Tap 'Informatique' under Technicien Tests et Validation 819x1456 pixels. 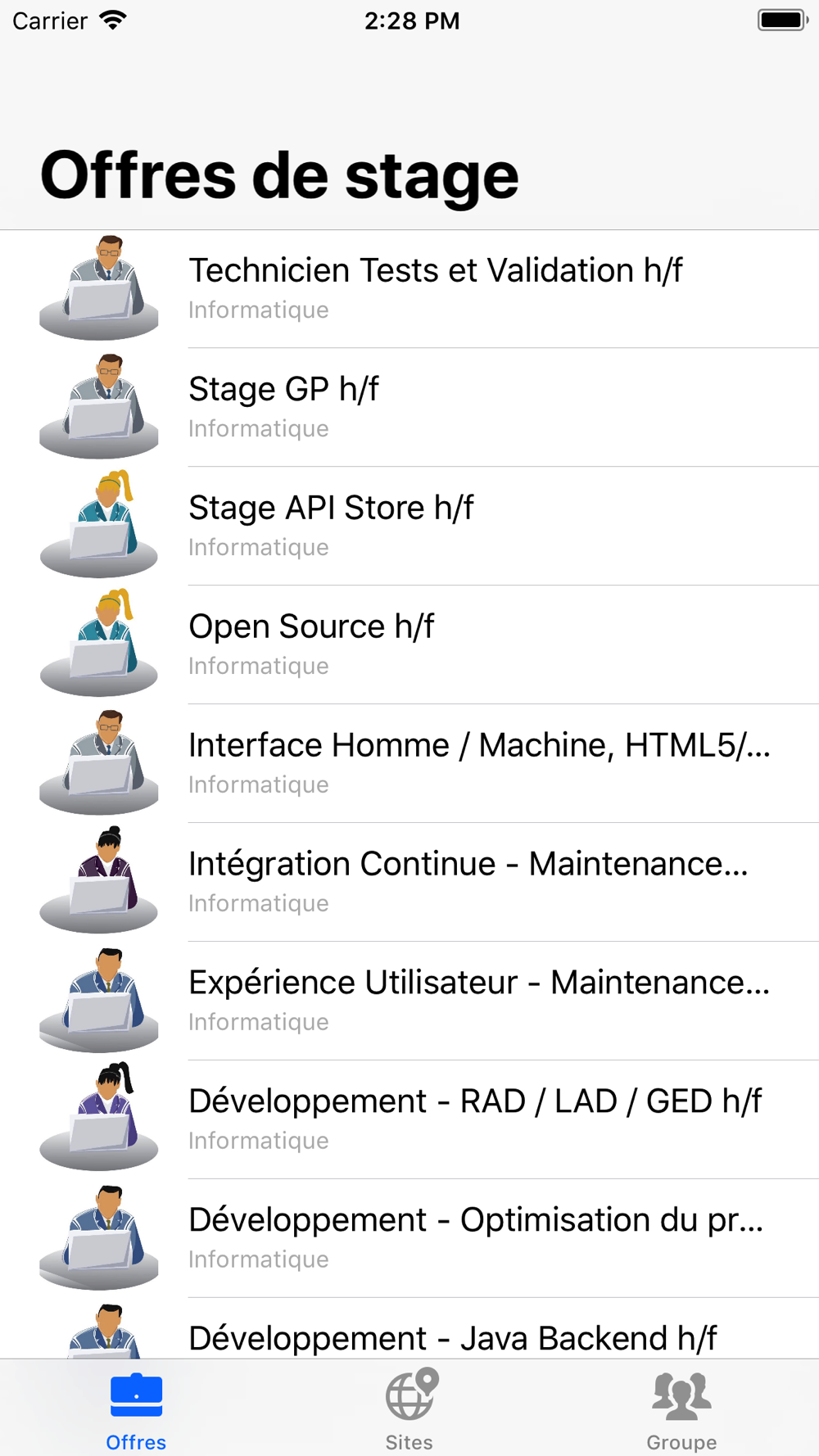click(x=259, y=310)
